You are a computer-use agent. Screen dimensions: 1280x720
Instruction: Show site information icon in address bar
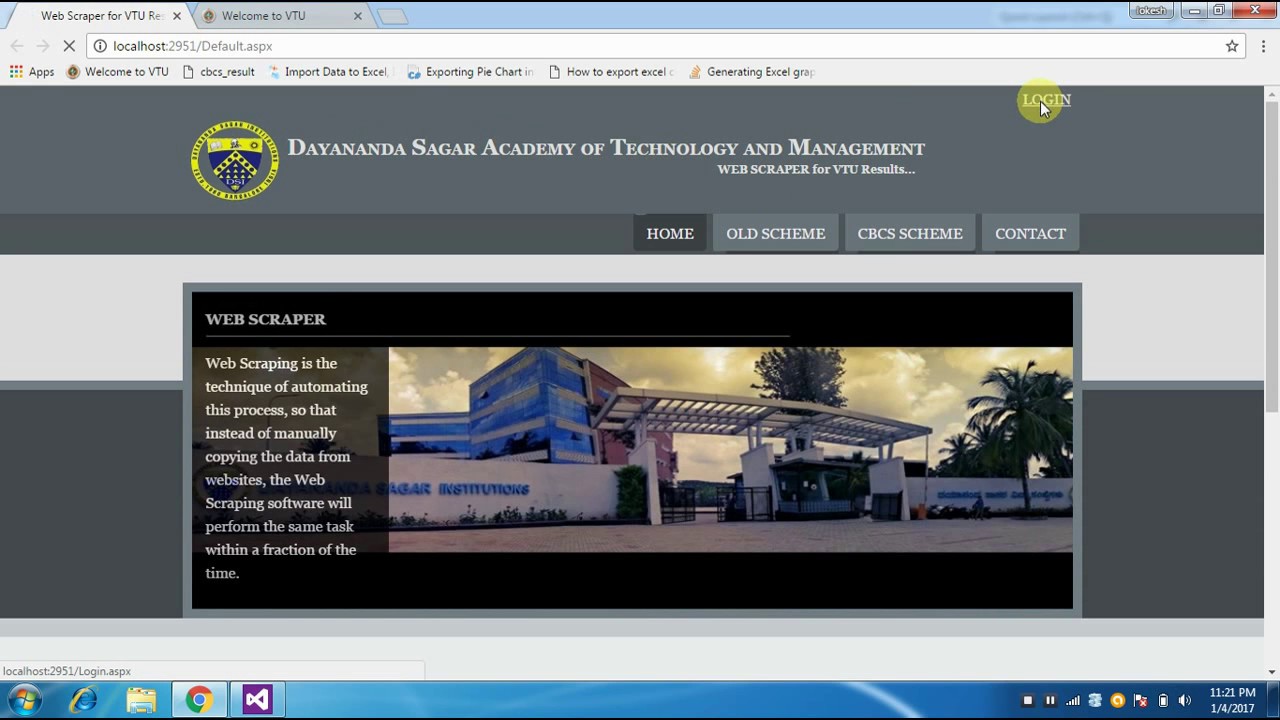click(100, 46)
